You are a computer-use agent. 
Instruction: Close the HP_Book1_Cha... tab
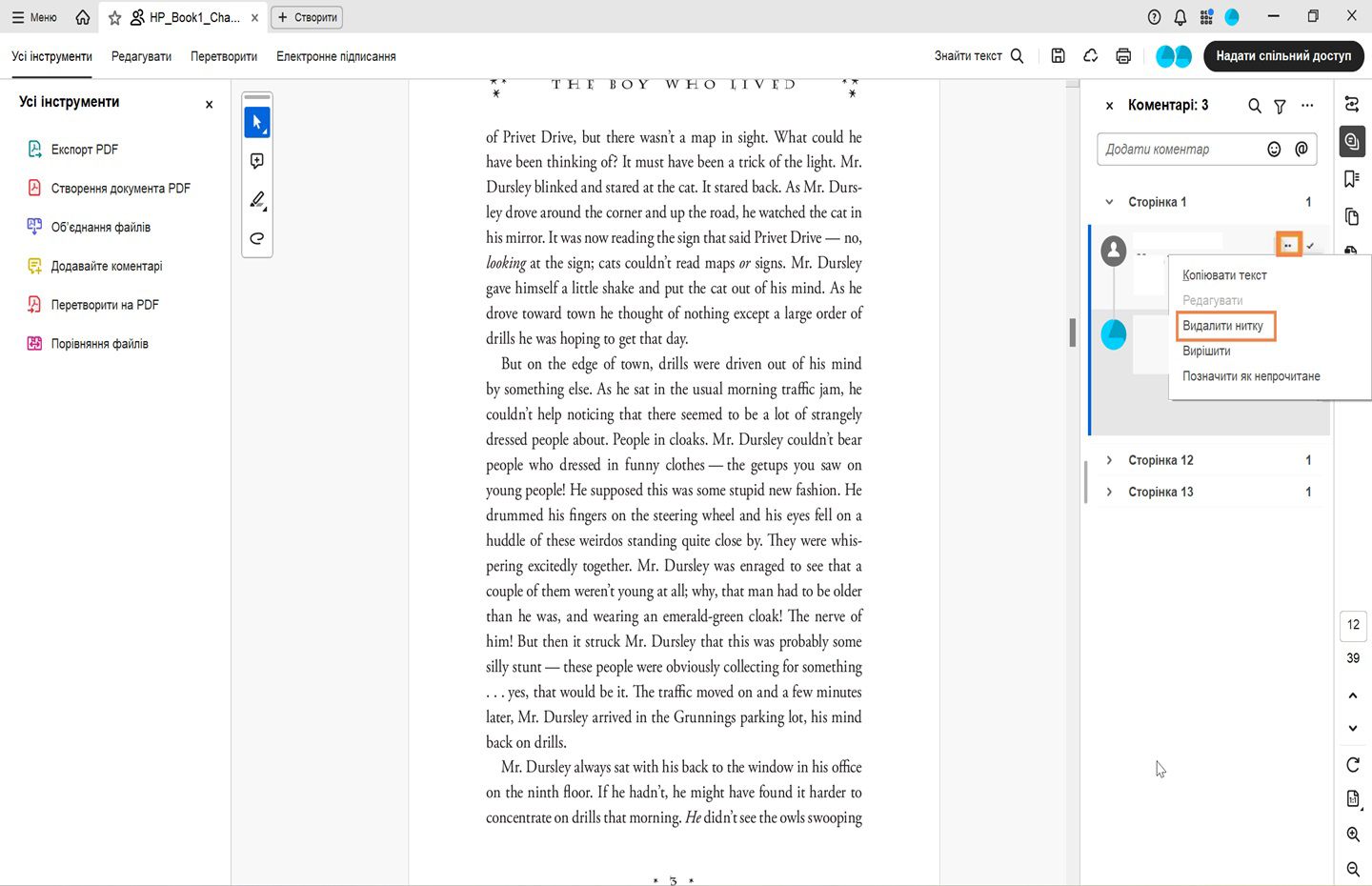(x=254, y=17)
